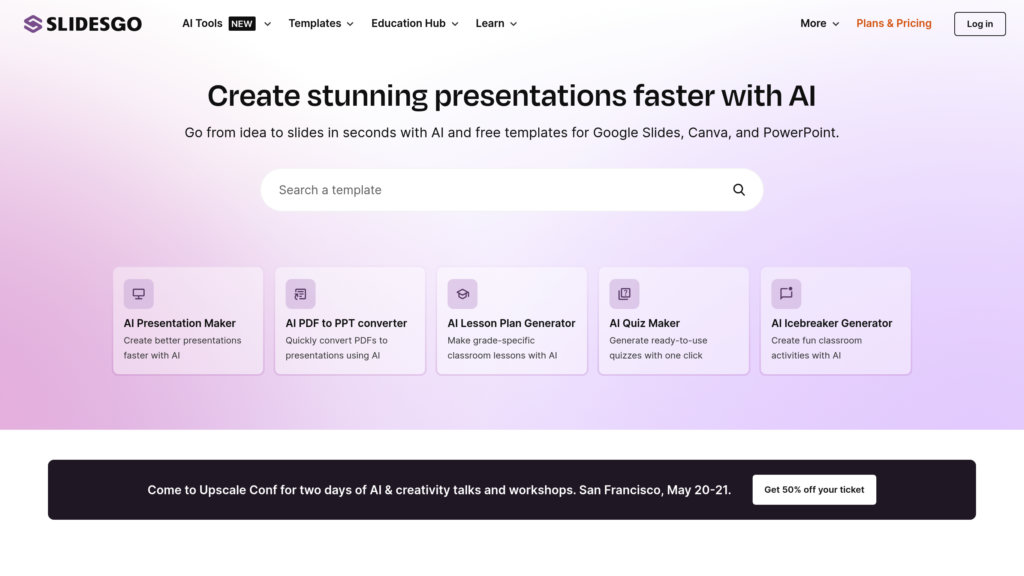Click the magnifying glass search icon
Image resolution: width=1024 pixels, height=576 pixels.
pos(739,190)
